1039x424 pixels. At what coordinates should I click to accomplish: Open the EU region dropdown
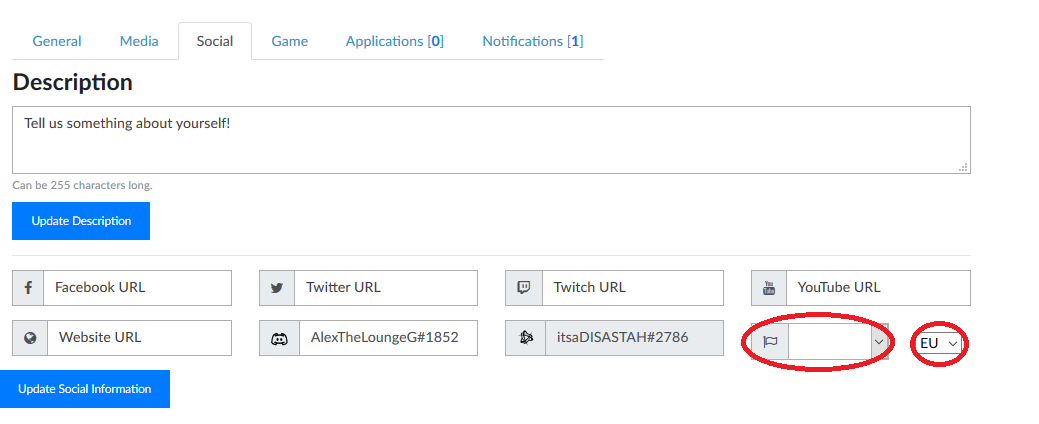939,343
